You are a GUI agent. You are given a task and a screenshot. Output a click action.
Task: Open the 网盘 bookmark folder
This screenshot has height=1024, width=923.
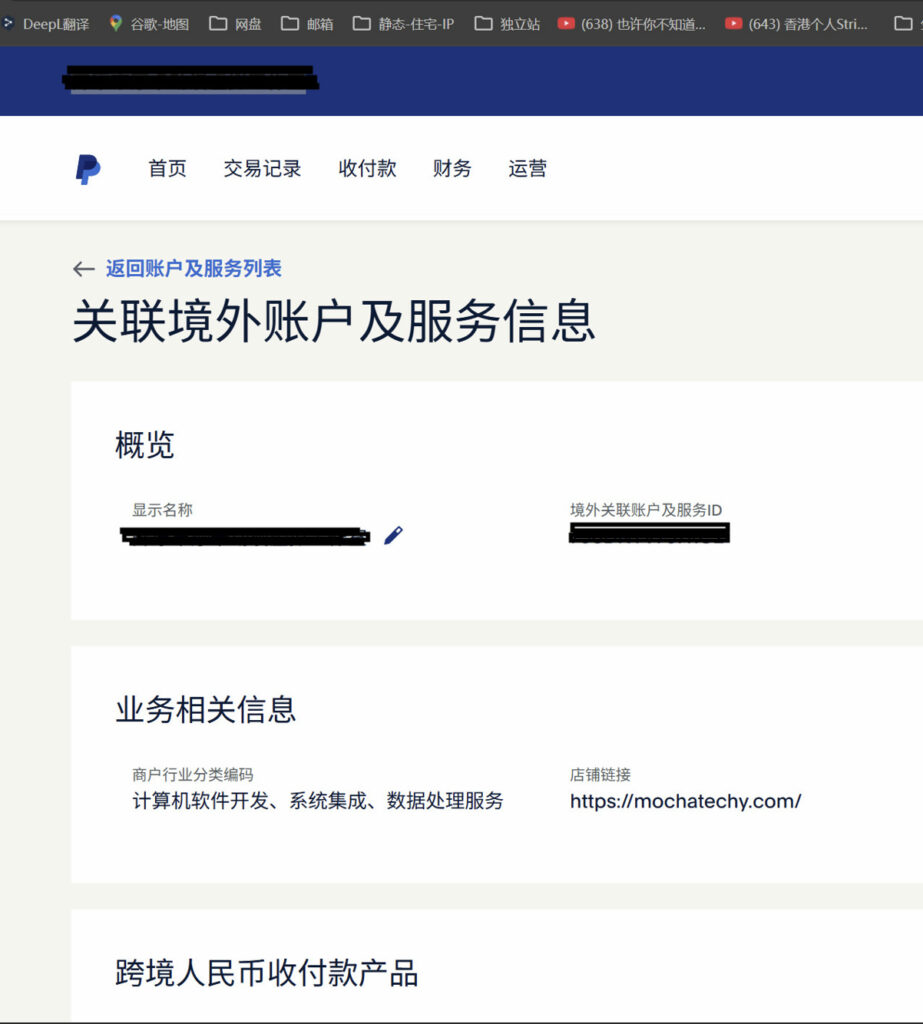tap(236, 23)
